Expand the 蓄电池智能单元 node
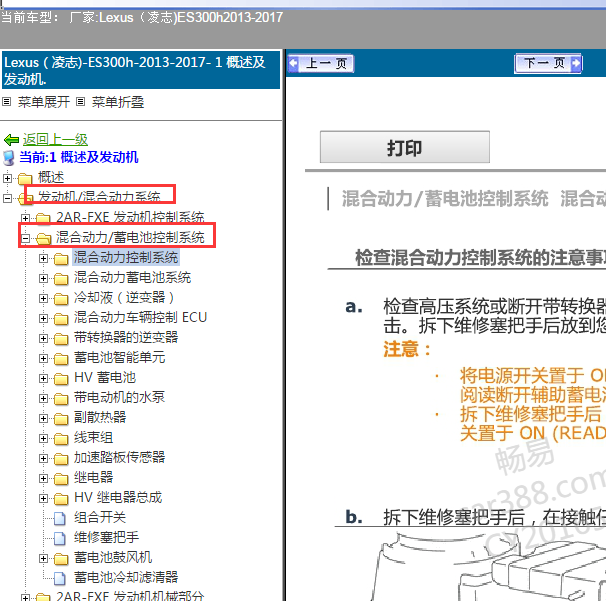This screenshot has width=606, height=601. (43, 359)
